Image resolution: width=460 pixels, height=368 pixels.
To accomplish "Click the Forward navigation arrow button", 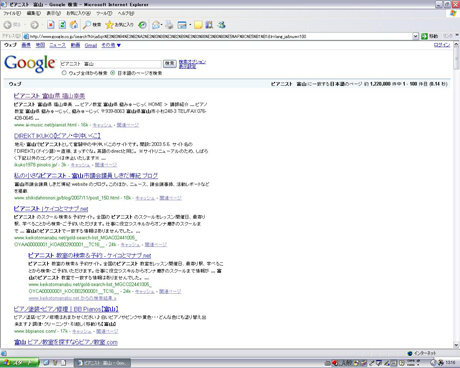I will point(34,25).
